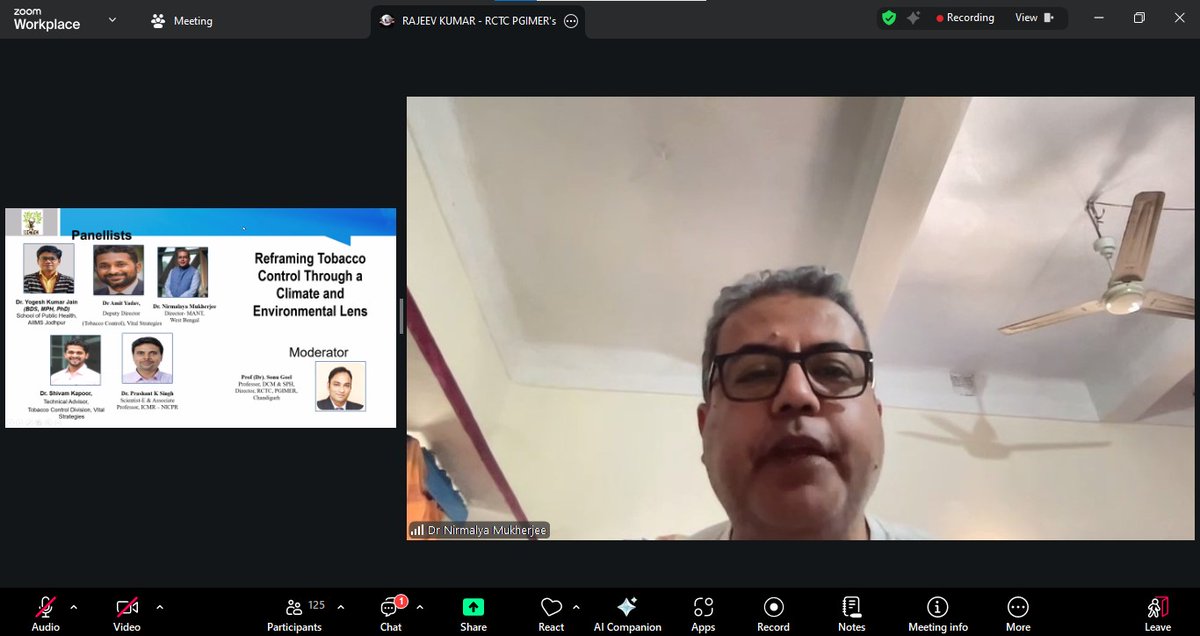Click the green encryption shield icon
The image size is (1200, 636).
pos(888,18)
